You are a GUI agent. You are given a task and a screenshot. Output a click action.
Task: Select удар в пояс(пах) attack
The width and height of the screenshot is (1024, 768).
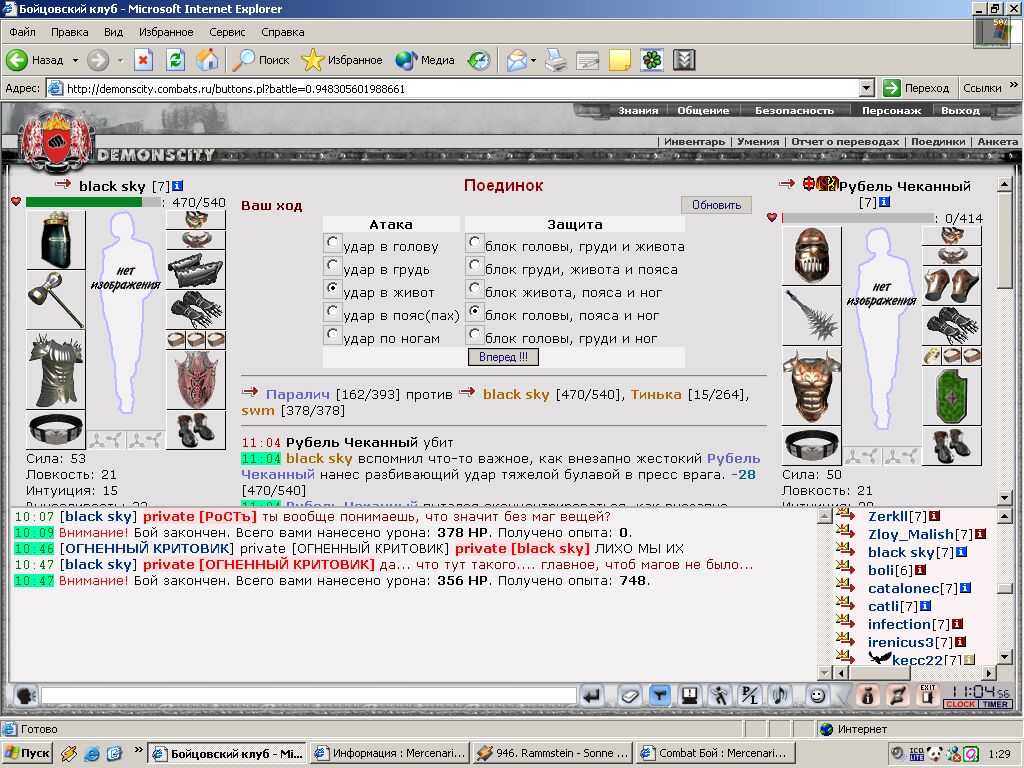coord(332,311)
